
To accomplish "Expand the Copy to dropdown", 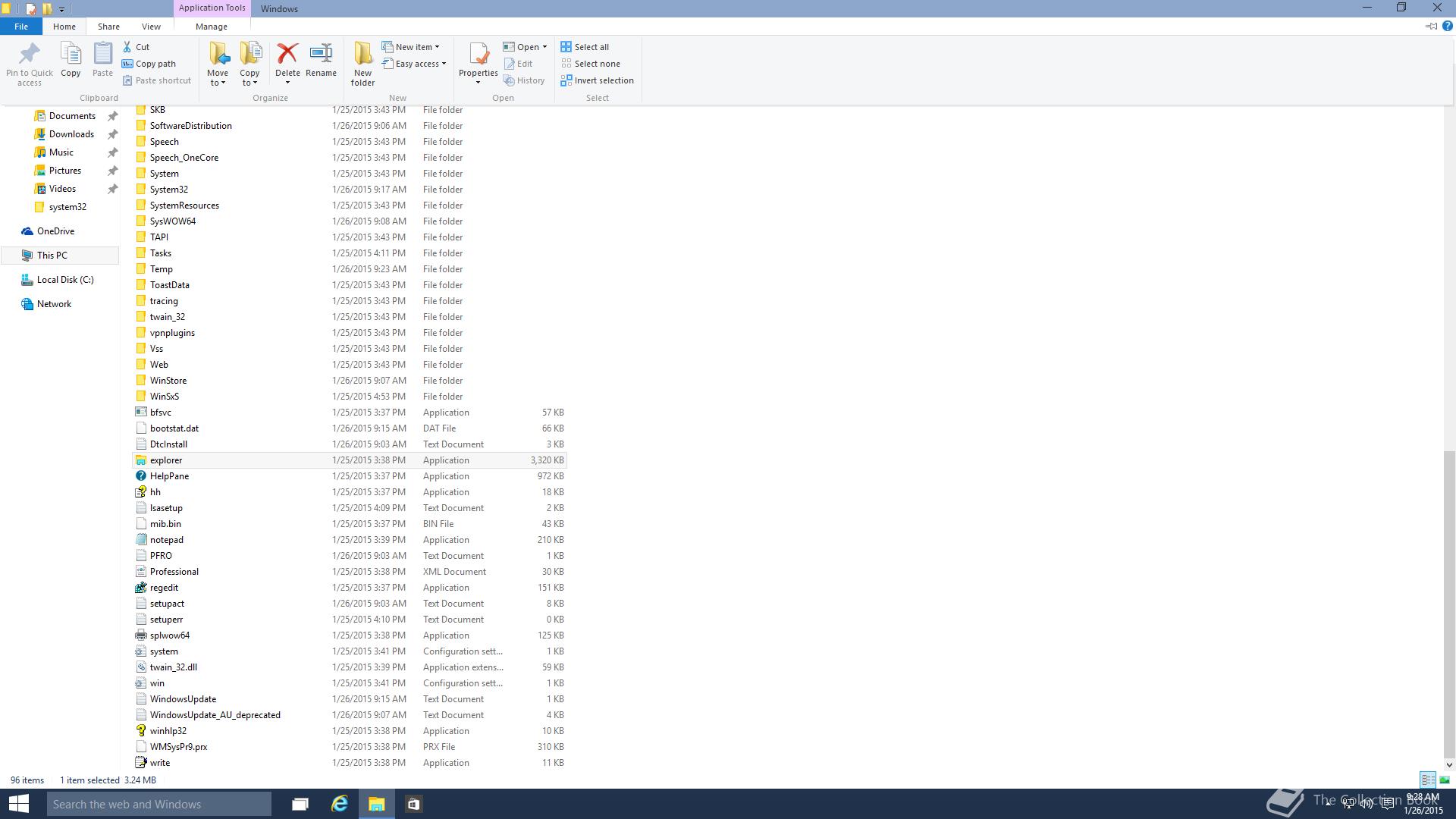I will coord(249,78).
